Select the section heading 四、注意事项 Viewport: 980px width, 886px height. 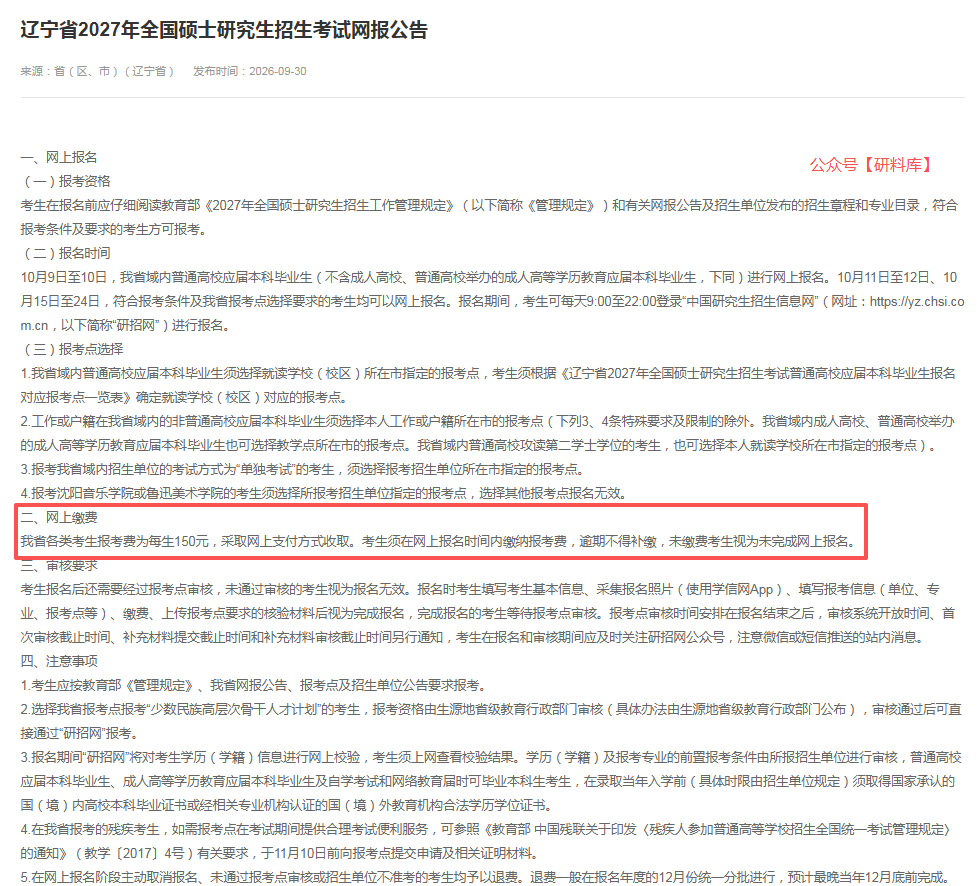click(59, 661)
